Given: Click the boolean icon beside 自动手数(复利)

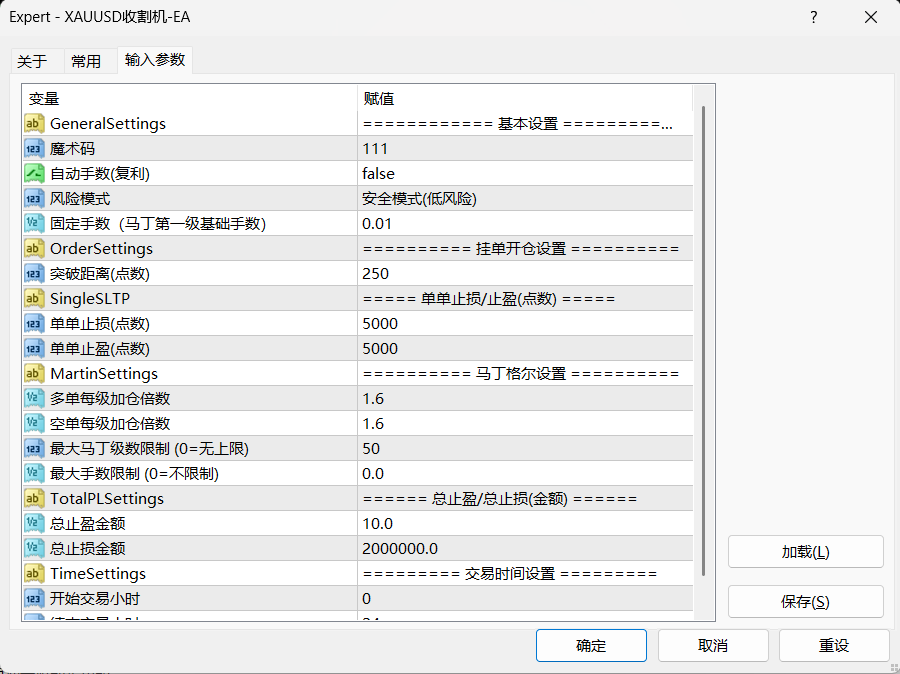Looking at the screenshot, I should pyautogui.click(x=34, y=173).
